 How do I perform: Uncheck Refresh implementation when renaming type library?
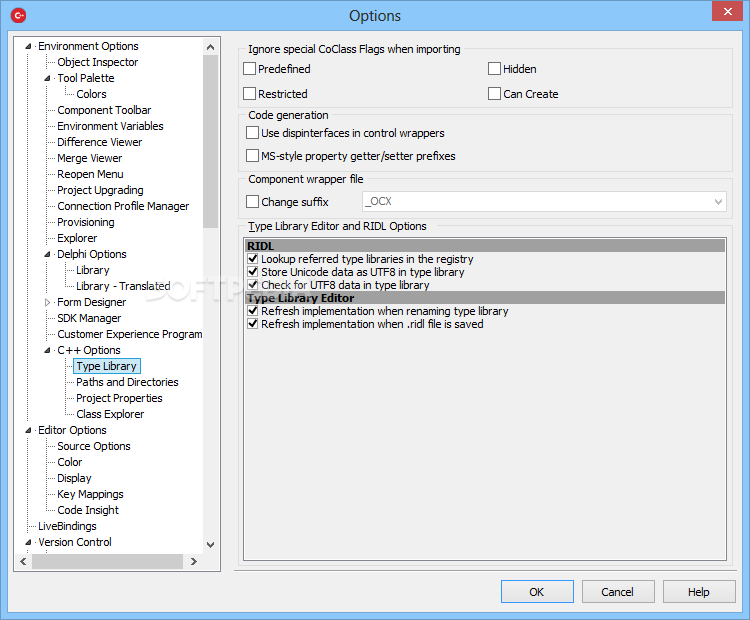click(x=253, y=311)
